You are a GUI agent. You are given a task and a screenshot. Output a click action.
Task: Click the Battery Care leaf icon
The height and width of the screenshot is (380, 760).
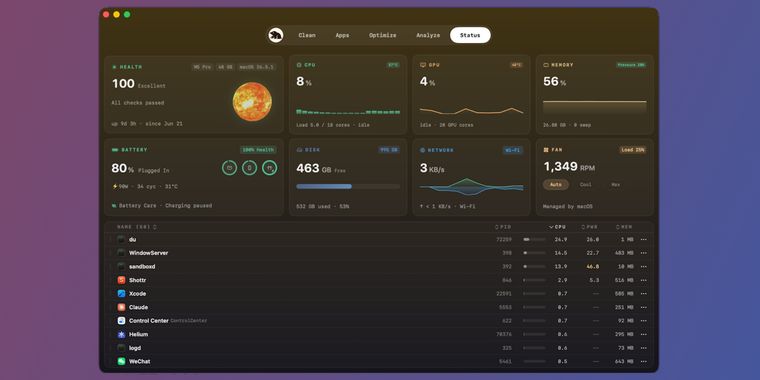114,206
